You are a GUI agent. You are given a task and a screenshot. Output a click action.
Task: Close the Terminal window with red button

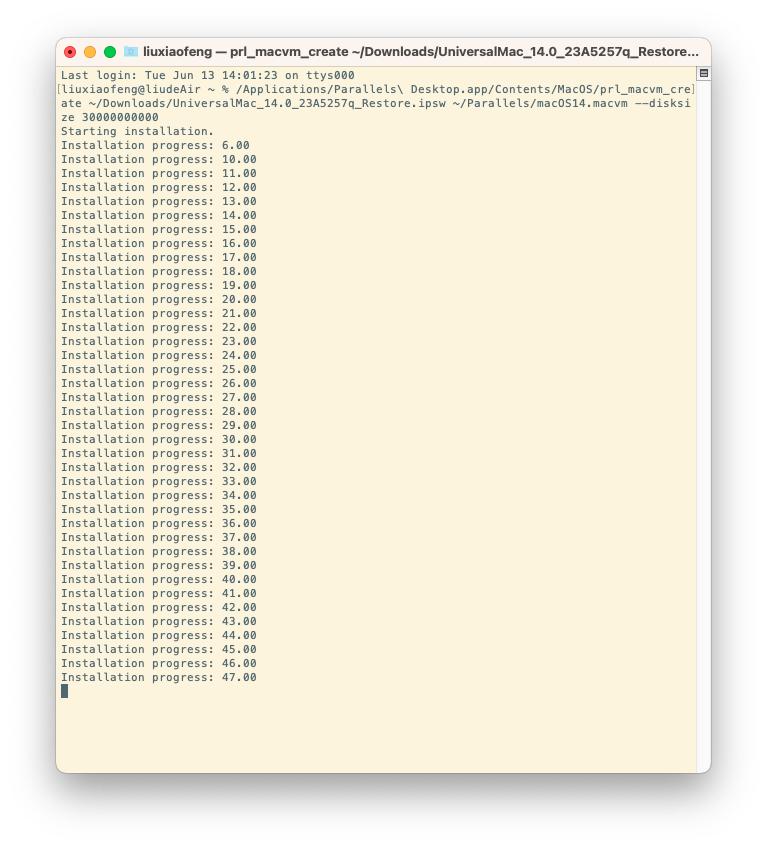tap(70, 52)
